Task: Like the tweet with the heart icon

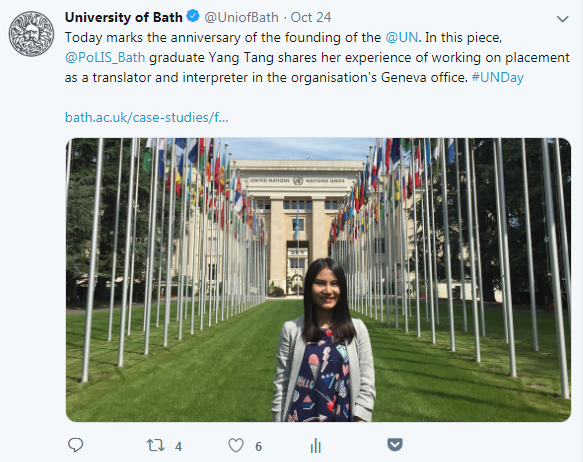Action: pyautogui.click(x=236, y=445)
